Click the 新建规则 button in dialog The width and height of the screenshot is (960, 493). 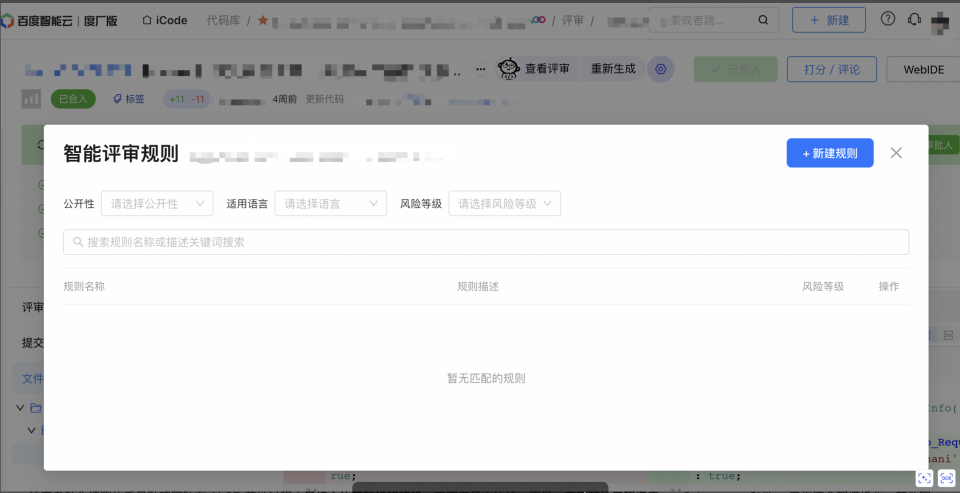(x=830, y=153)
